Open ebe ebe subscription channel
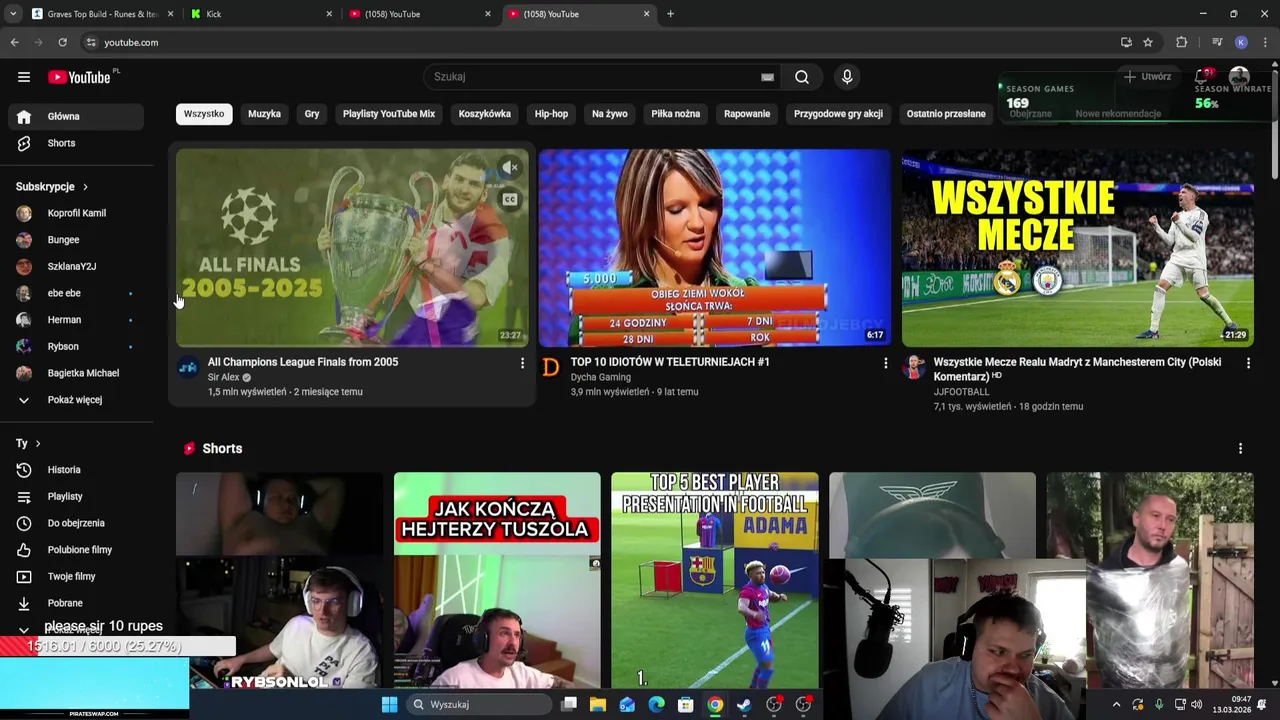 point(76,293)
